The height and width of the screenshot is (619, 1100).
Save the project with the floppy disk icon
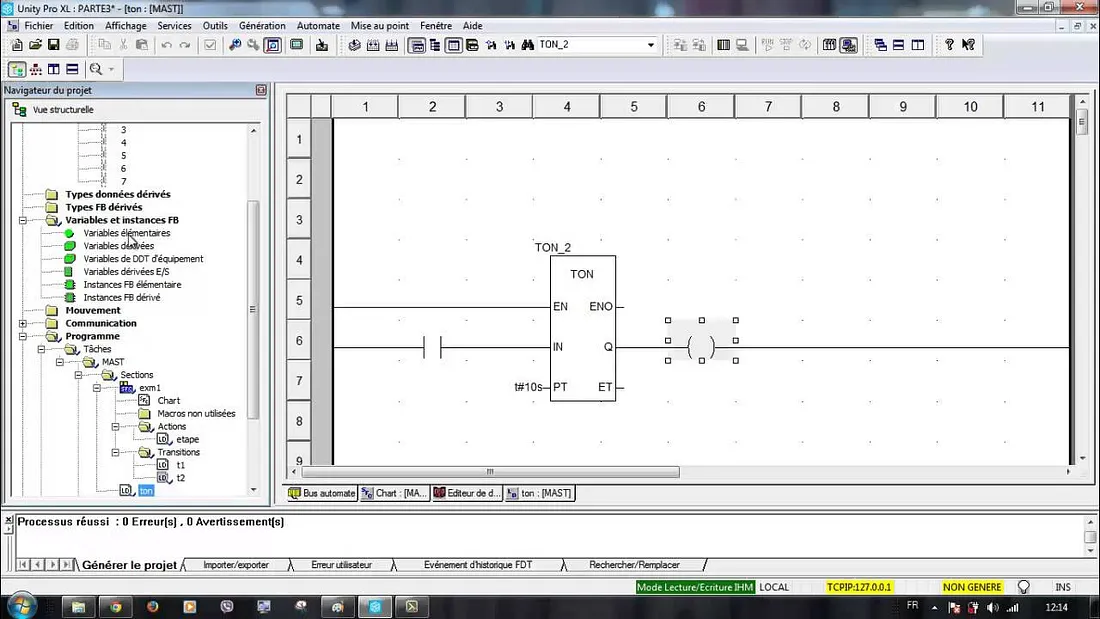(53, 45)
